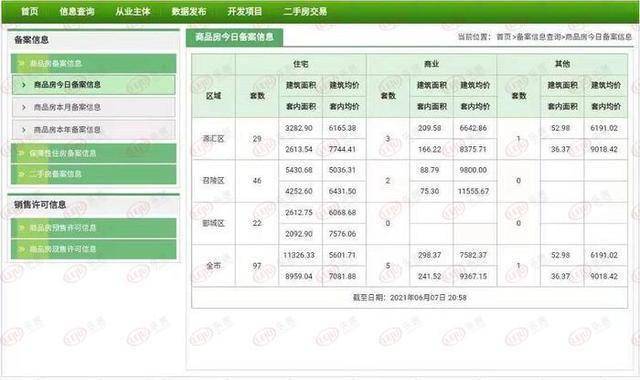Click the commercial area value 209.58
This screenshot has height=380, width=640.
click(430, 128)
